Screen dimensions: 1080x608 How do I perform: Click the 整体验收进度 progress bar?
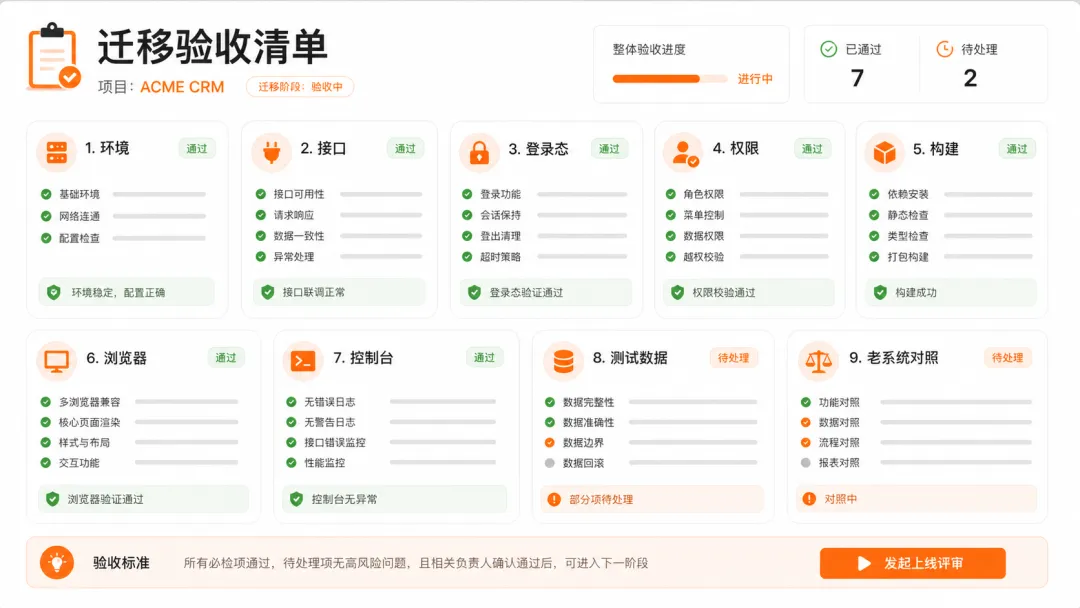pyautogui.click(x=669, y=78)
